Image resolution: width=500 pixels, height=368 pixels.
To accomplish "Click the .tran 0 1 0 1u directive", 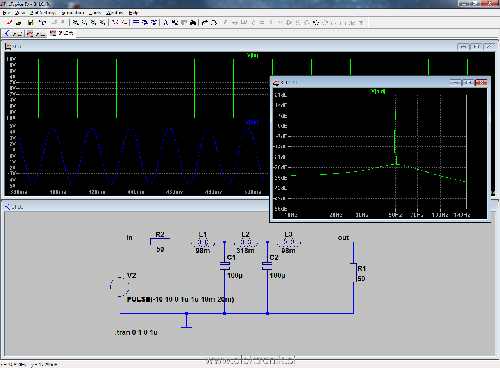I will coord(136,332).
